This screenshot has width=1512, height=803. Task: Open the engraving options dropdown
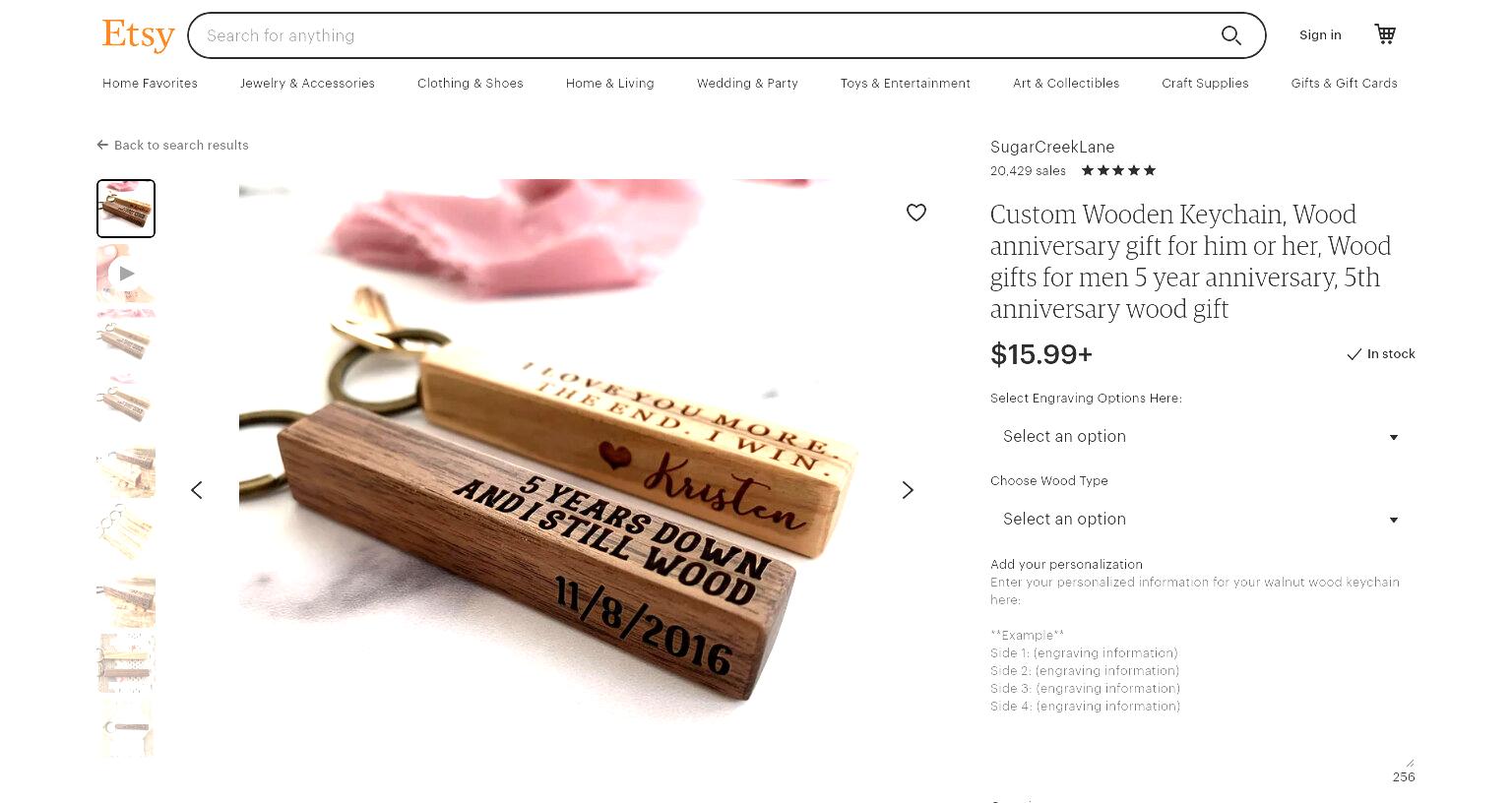[1202, 437]
